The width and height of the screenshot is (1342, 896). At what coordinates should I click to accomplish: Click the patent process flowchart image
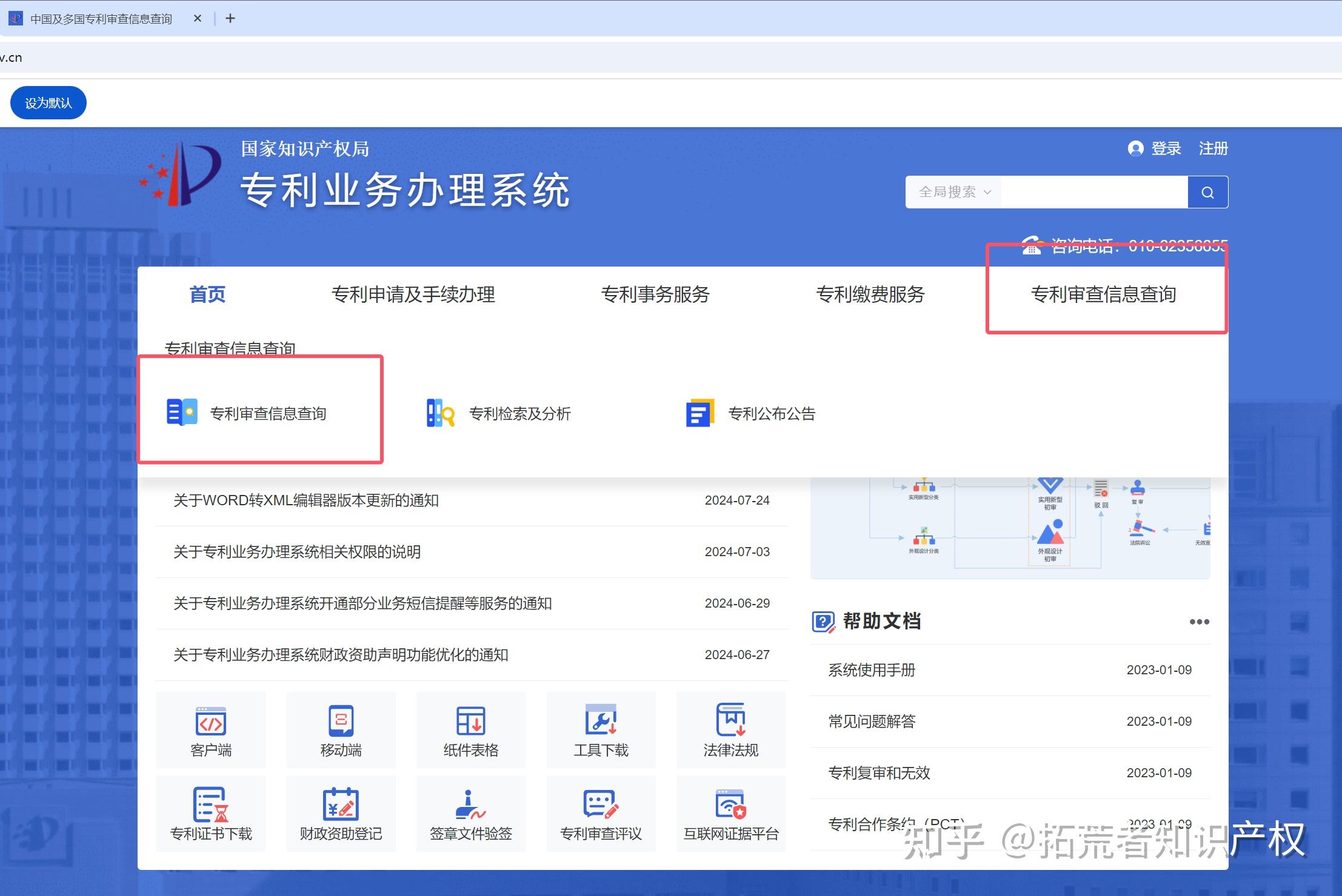(1010, 528)
